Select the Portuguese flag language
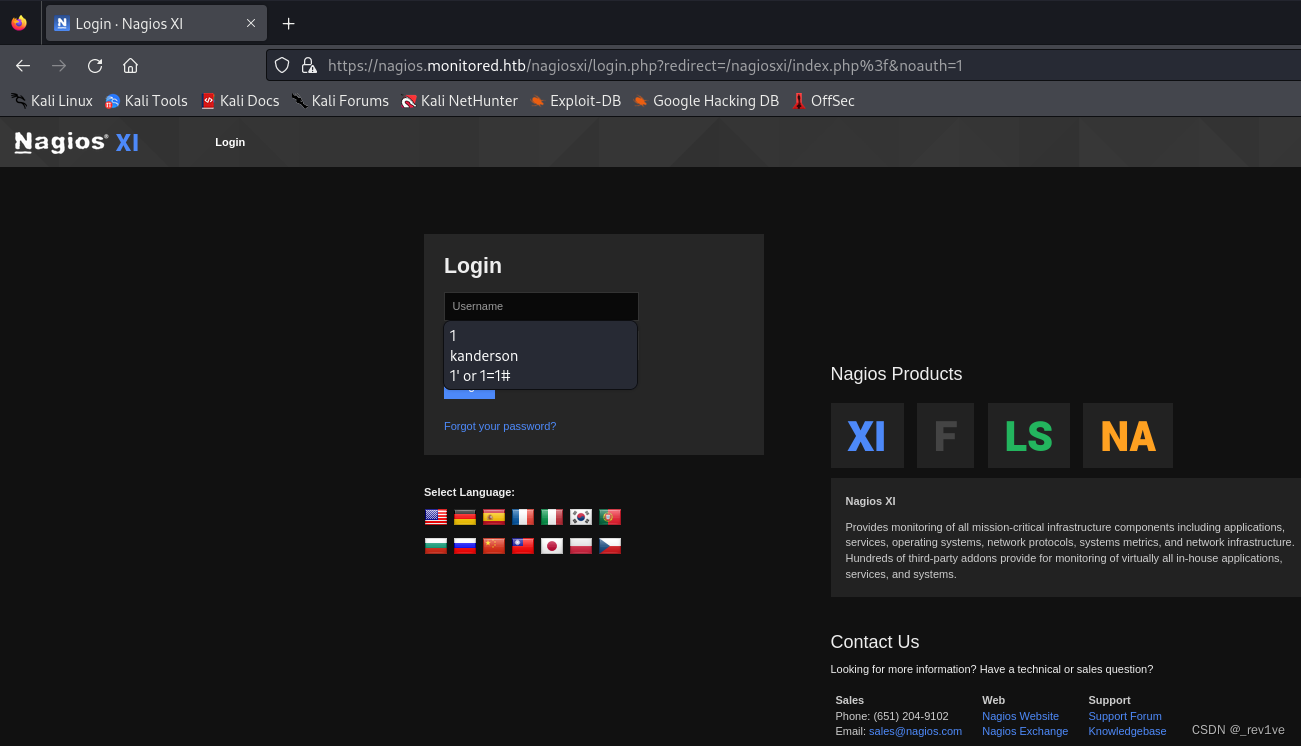This screenshot has width=1301, height=746. 610,517
